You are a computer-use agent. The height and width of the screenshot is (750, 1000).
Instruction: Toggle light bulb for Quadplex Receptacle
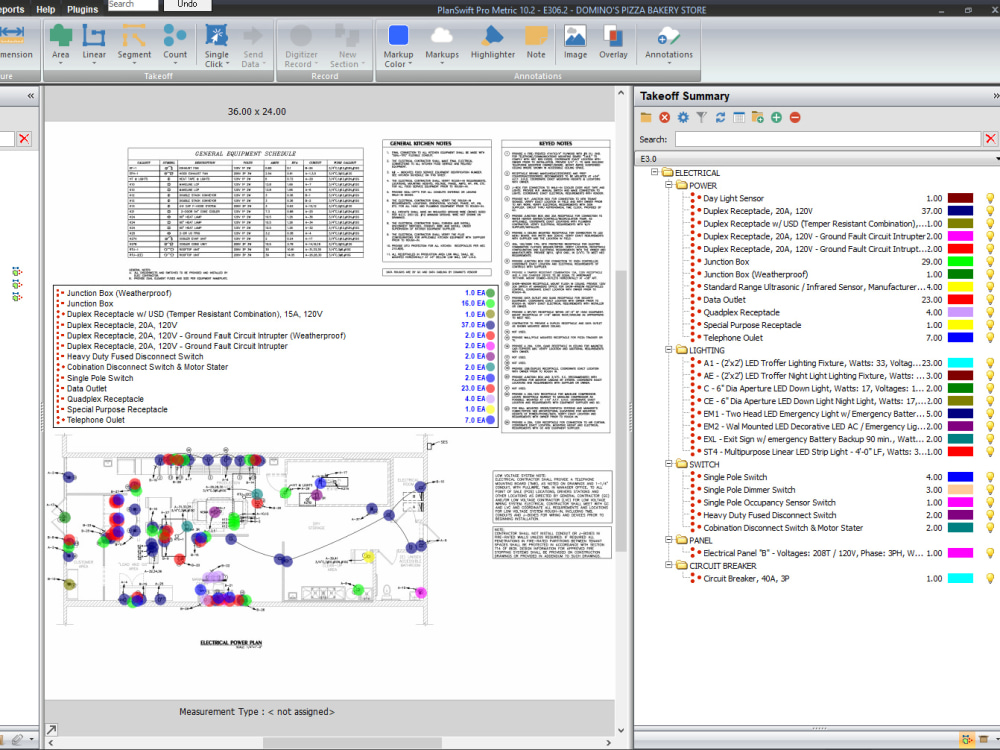pyautogui.click(x=990, y=312)
